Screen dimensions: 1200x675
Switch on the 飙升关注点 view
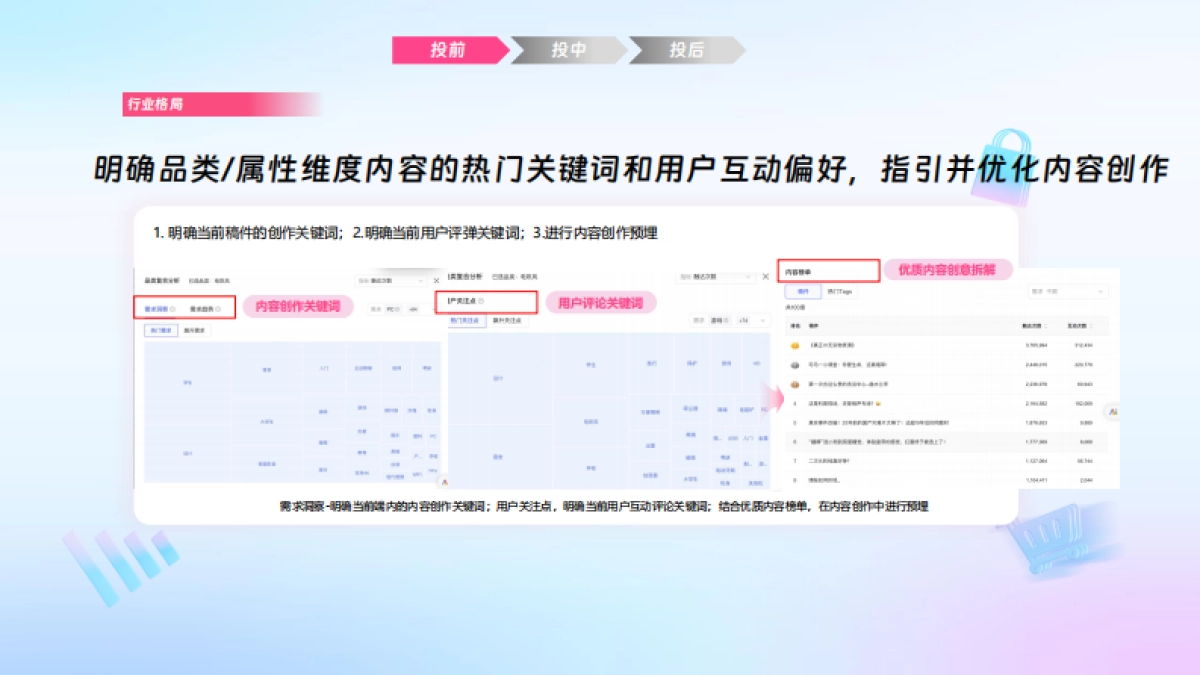tap(508, 320)
